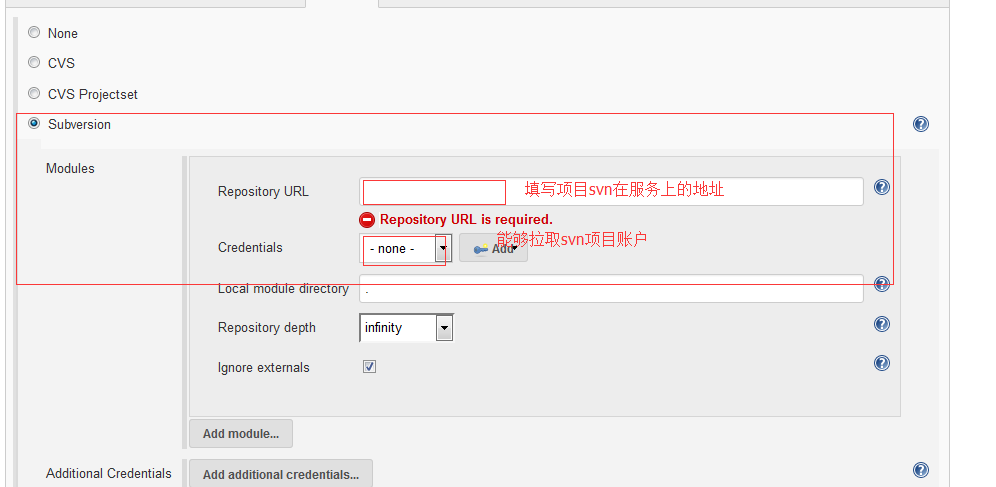This screenshot has width=996, height=487.
Task: Click the Ignore externals label
Action: coord(264,368)
